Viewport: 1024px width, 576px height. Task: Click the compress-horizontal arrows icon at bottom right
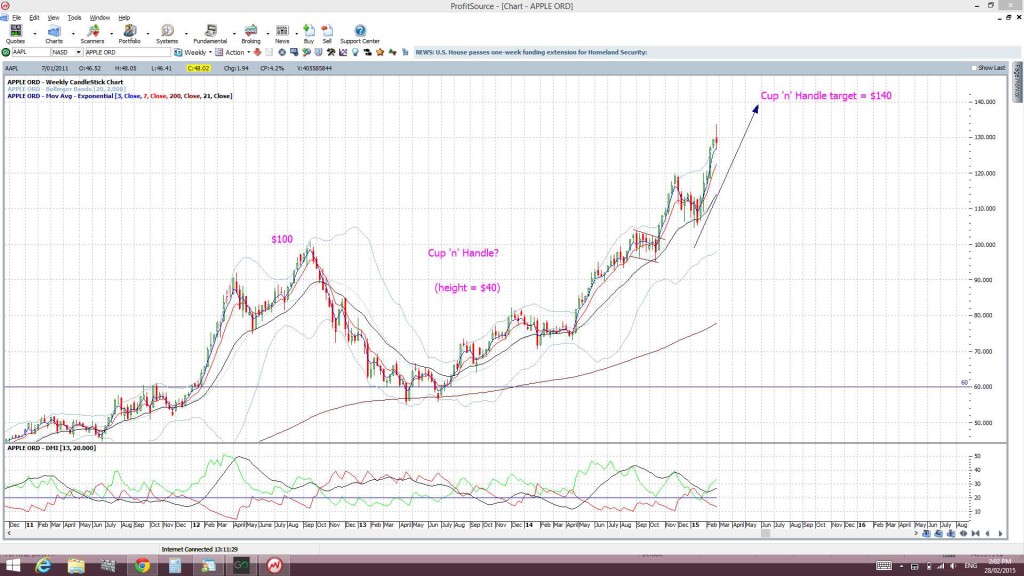(976, 534)
